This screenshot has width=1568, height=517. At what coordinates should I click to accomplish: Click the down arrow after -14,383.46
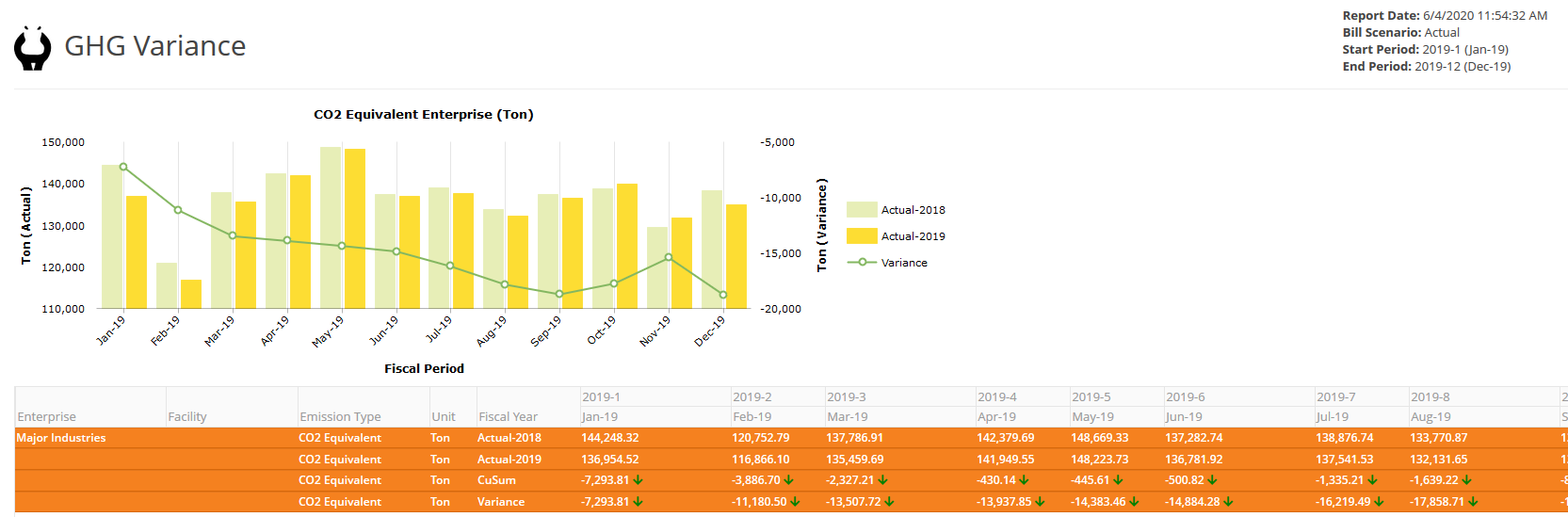point(1135,502)
